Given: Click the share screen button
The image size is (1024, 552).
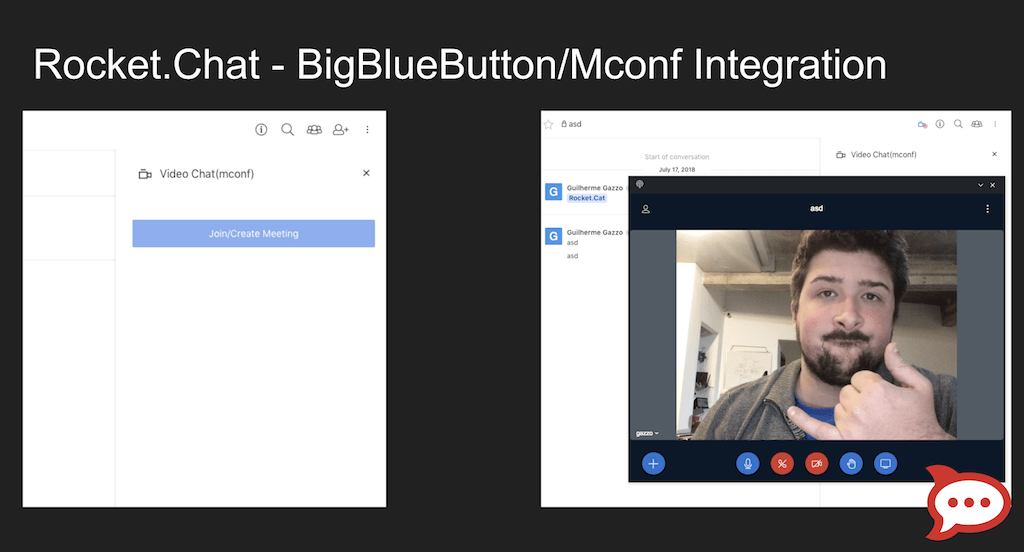Looking at the screenshot, I should coord(886,464).
